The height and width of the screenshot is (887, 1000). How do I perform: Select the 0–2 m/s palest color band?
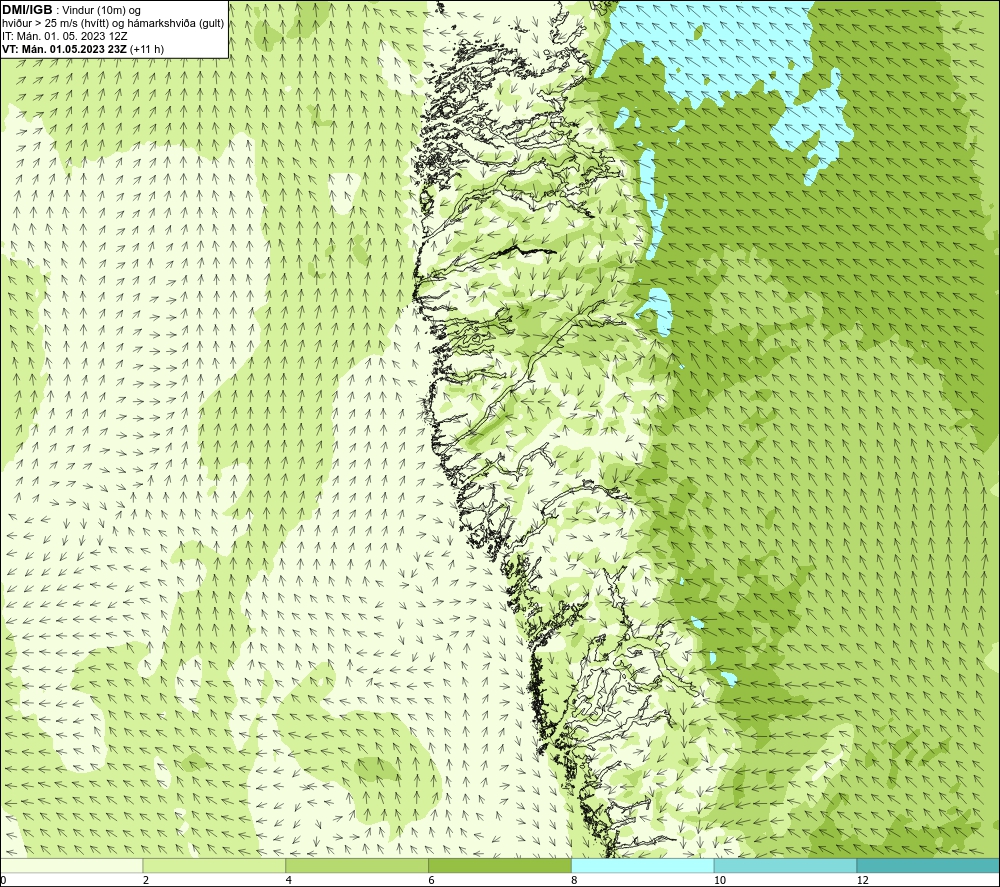tap(71, 865)
